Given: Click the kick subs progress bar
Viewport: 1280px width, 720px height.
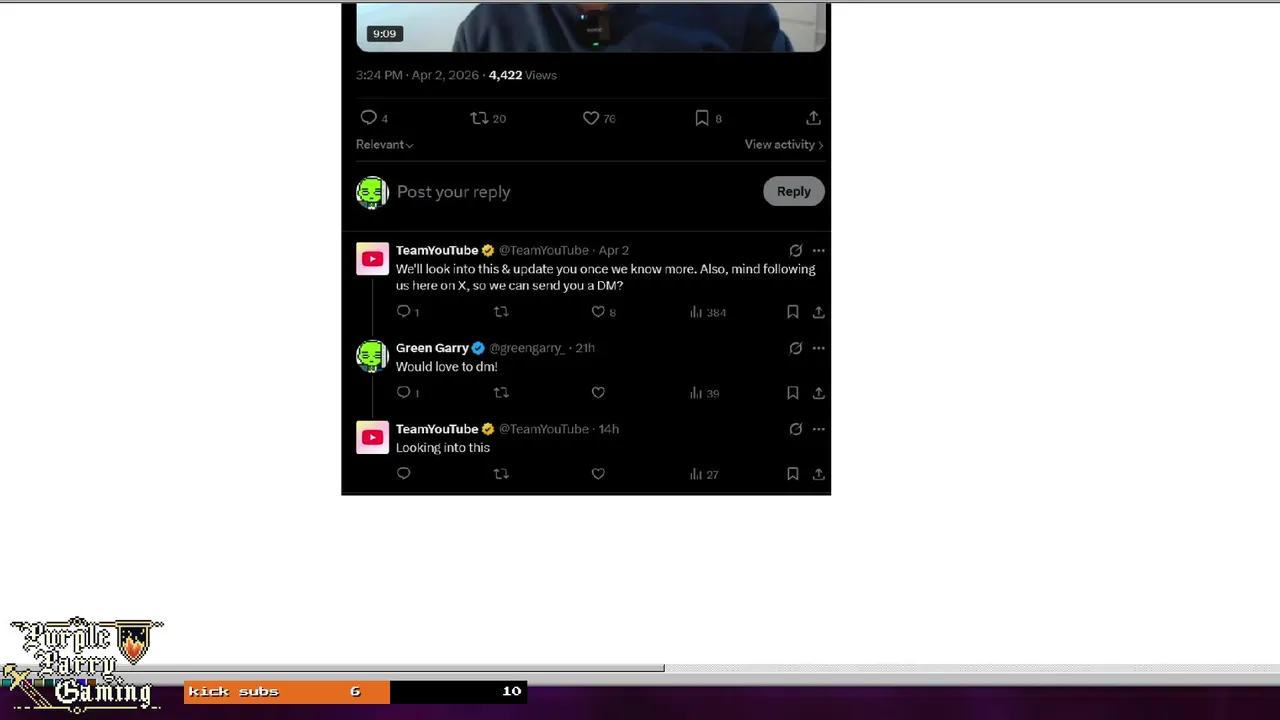Looking at the screenshot, I should click(356, 691).
